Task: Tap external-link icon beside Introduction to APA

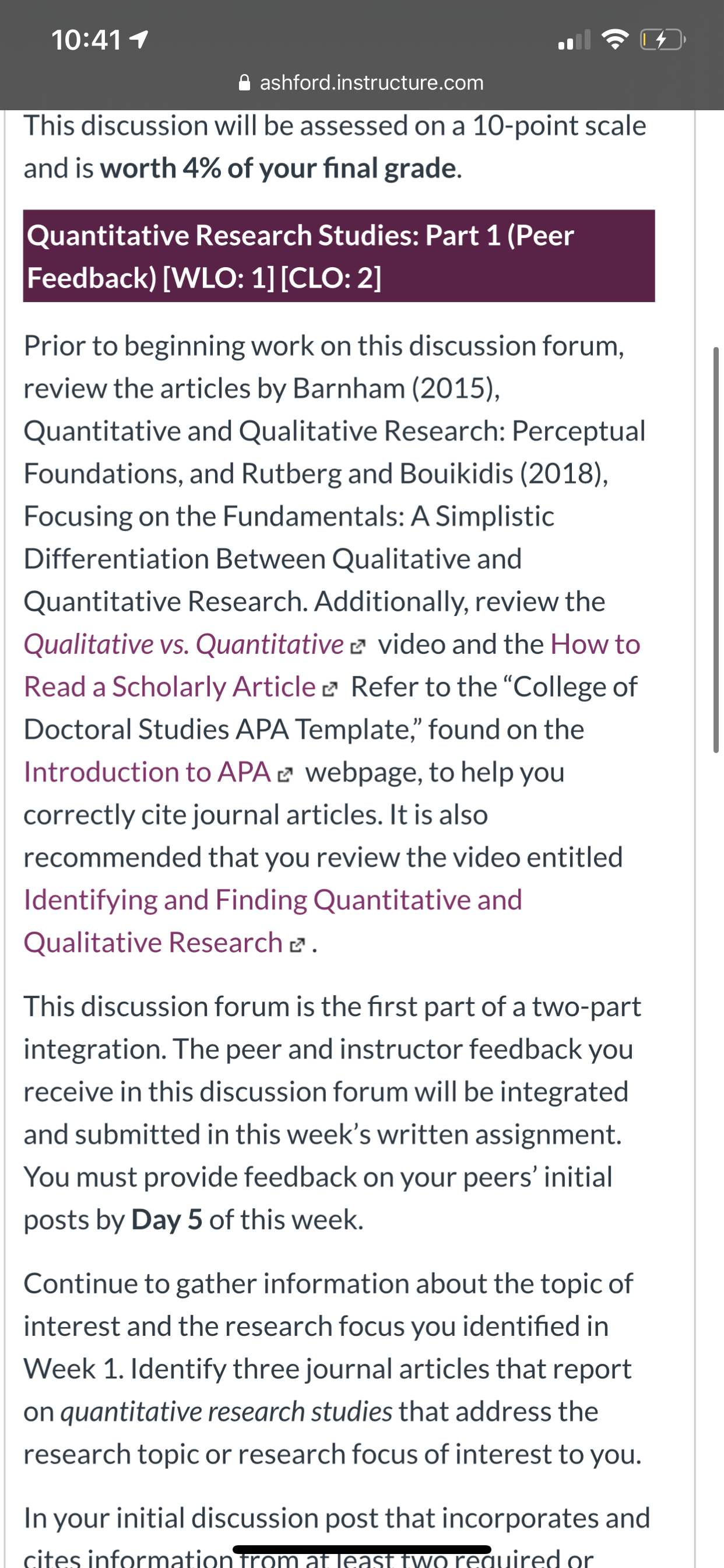Action: coord(284,773)
